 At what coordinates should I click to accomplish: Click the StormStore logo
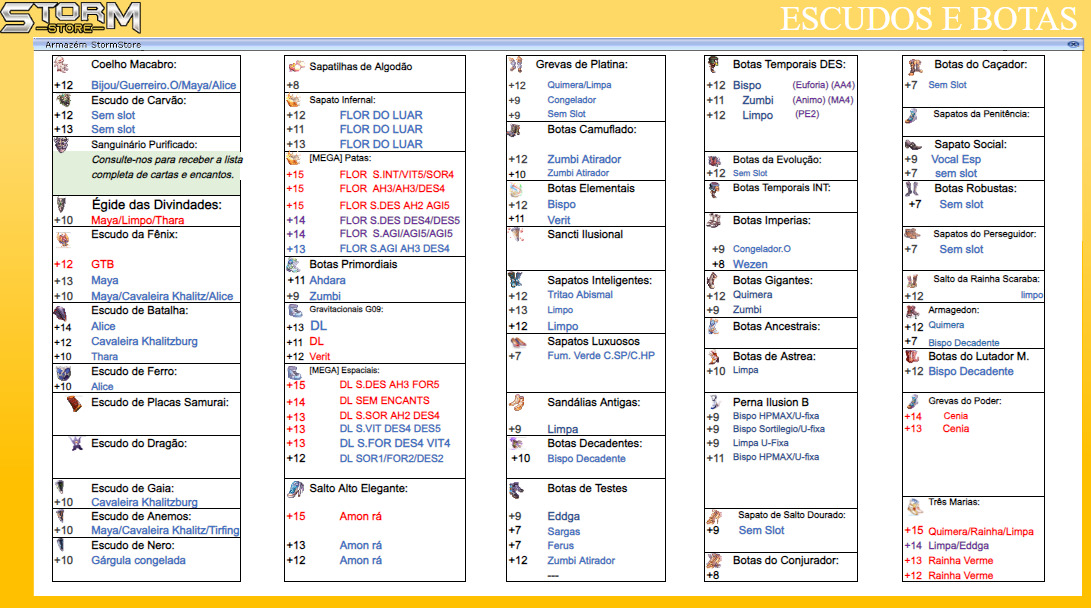coord(70,18)
